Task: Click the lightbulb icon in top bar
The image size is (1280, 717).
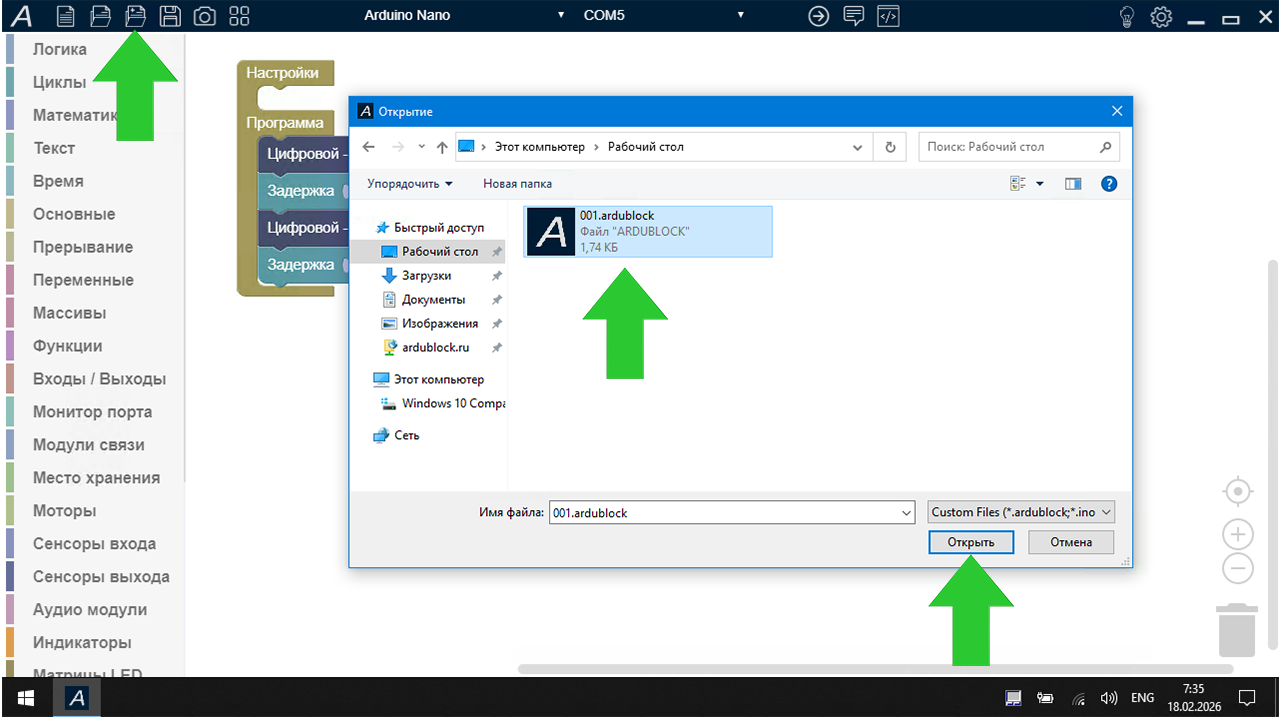Action: coord(1126,16)
